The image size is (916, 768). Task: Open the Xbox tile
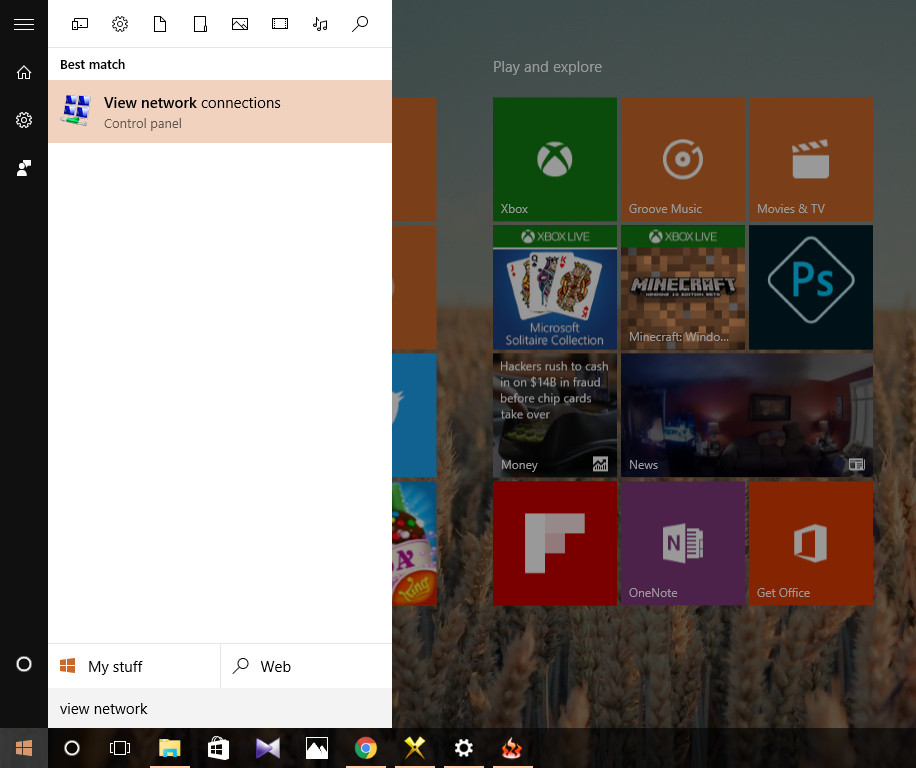555,159
